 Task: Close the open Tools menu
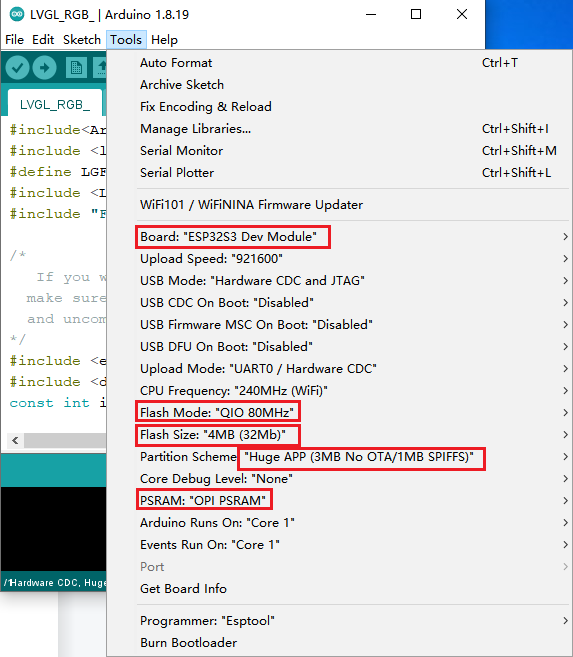pyautogui.click(x=126, y=40)
